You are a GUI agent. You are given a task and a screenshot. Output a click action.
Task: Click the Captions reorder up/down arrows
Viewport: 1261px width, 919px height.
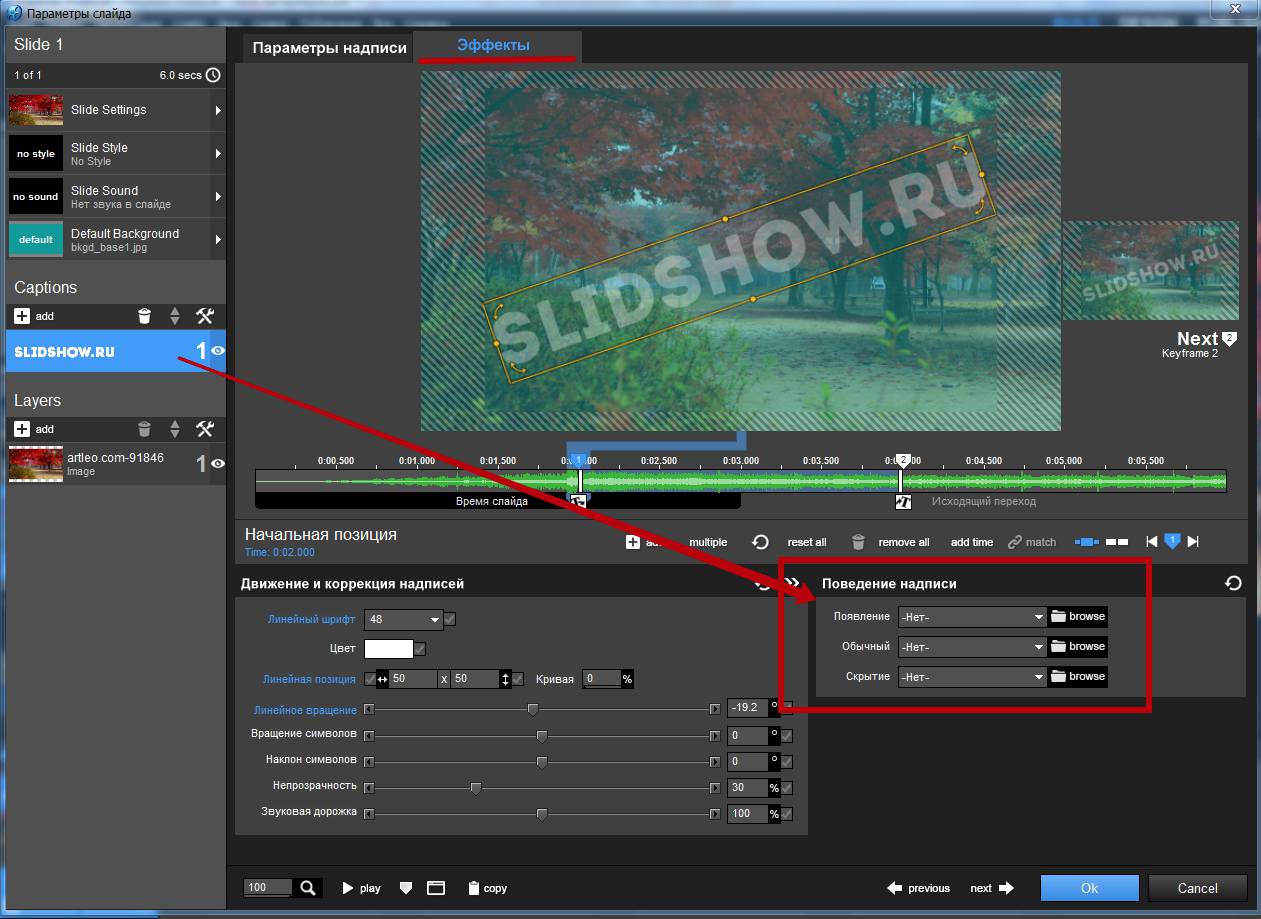click(x=175, y=316)
